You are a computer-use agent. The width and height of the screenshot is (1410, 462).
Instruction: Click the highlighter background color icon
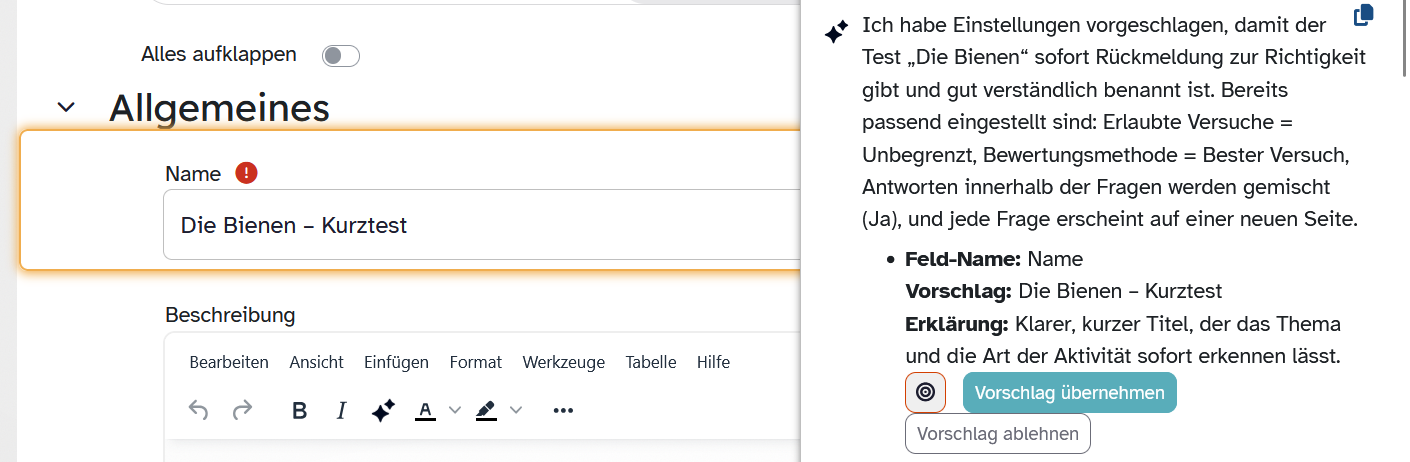(486, 410)
